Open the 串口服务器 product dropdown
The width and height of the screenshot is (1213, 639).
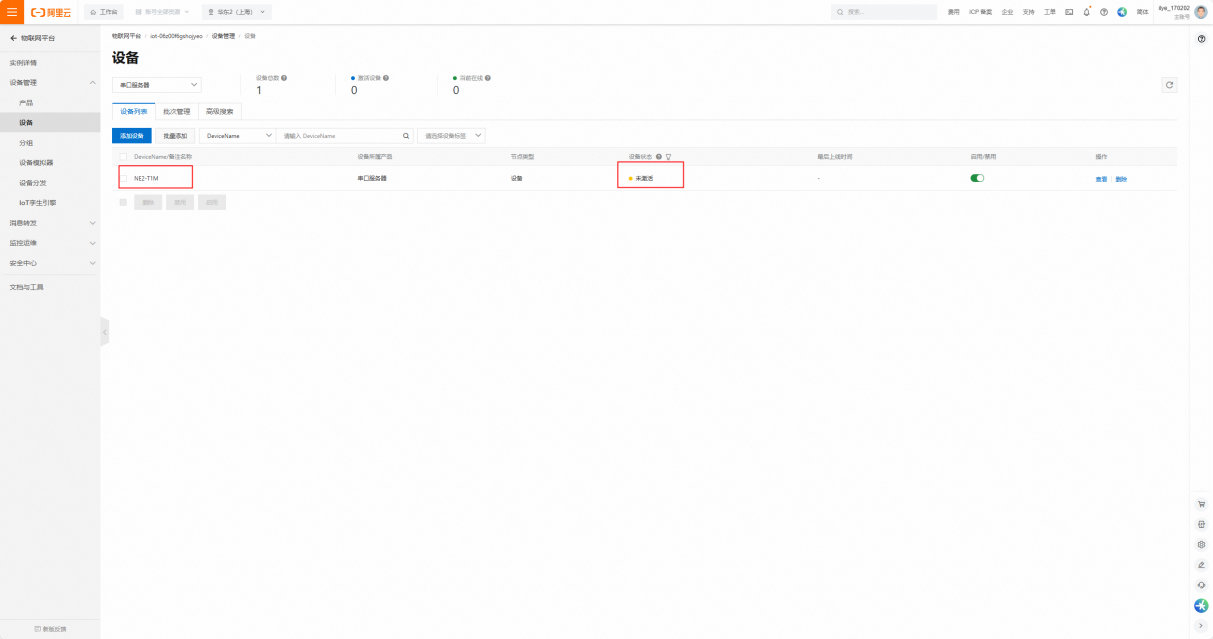[157, 85]
